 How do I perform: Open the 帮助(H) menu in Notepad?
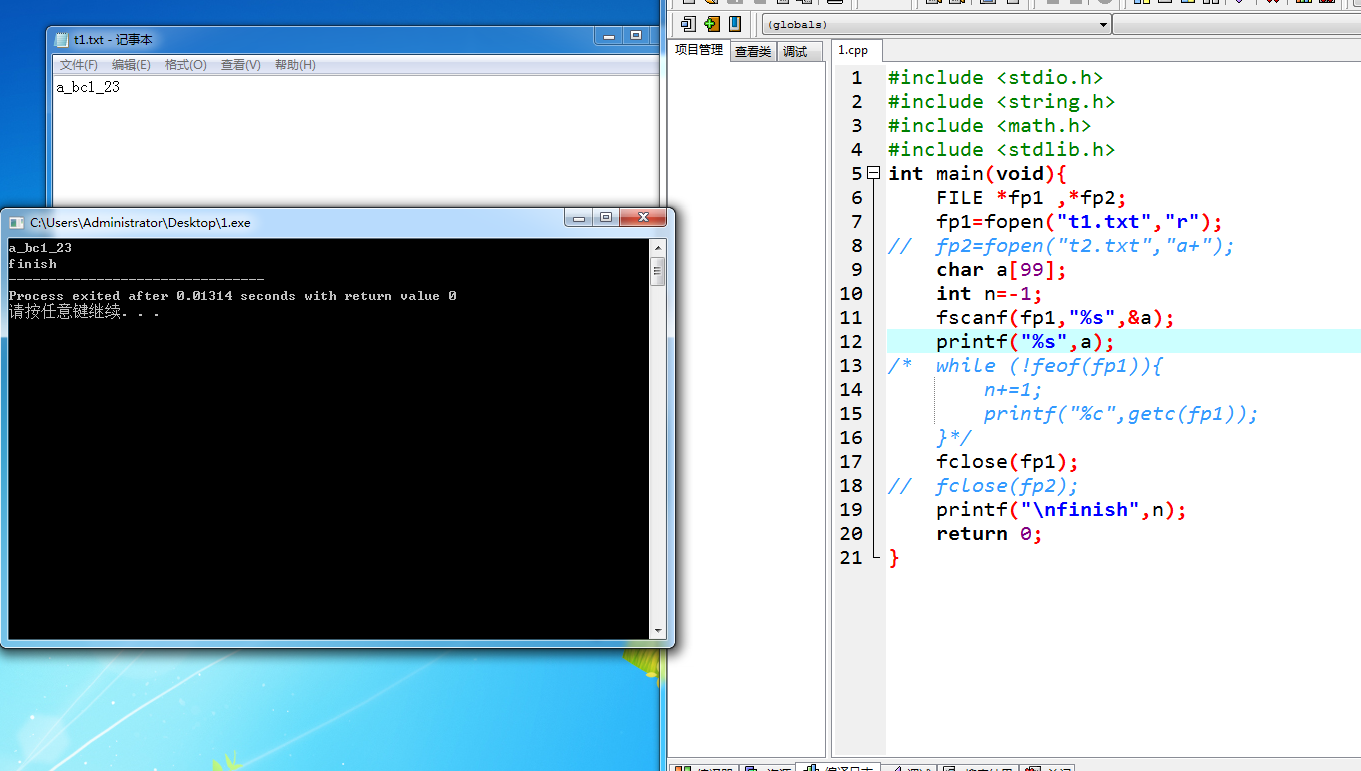295,65
